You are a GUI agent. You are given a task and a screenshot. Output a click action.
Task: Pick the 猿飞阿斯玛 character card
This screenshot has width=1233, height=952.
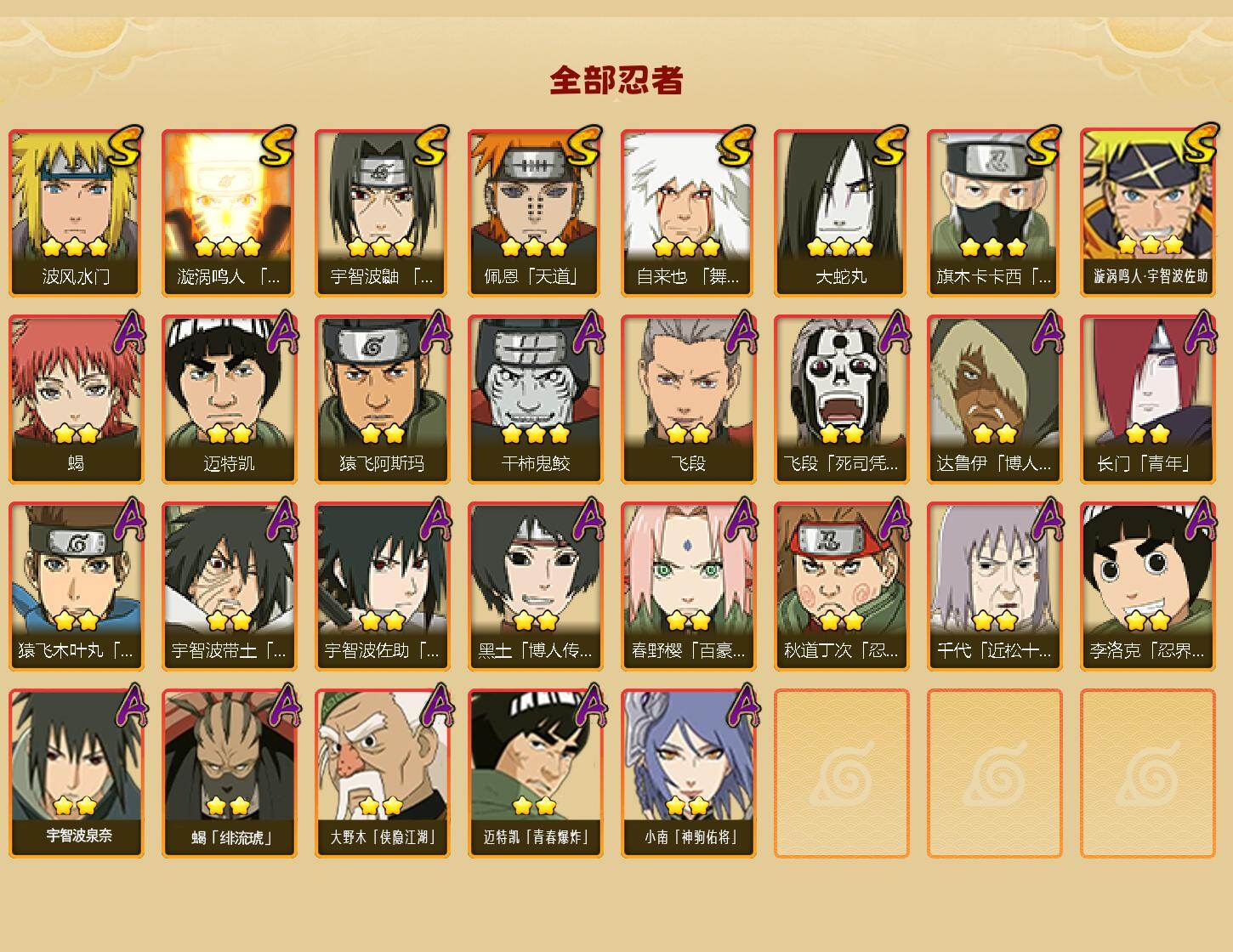(x=383, y=399)
